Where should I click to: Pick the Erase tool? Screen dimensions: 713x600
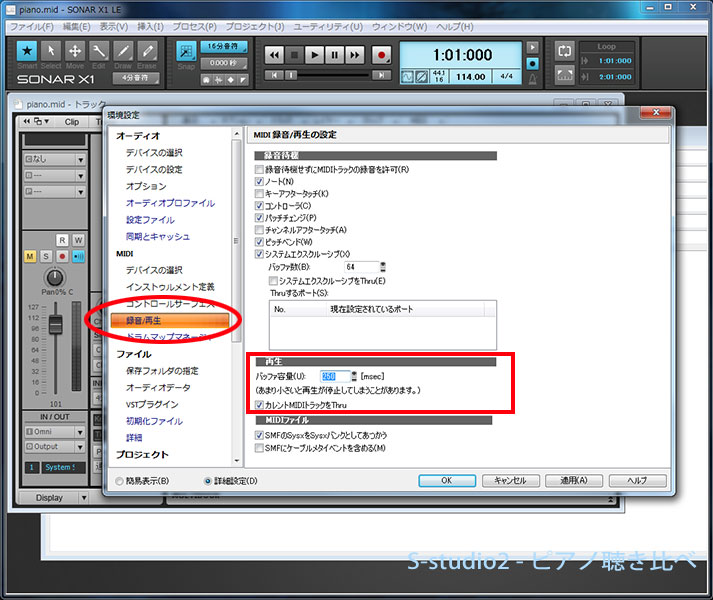(147, 51)
